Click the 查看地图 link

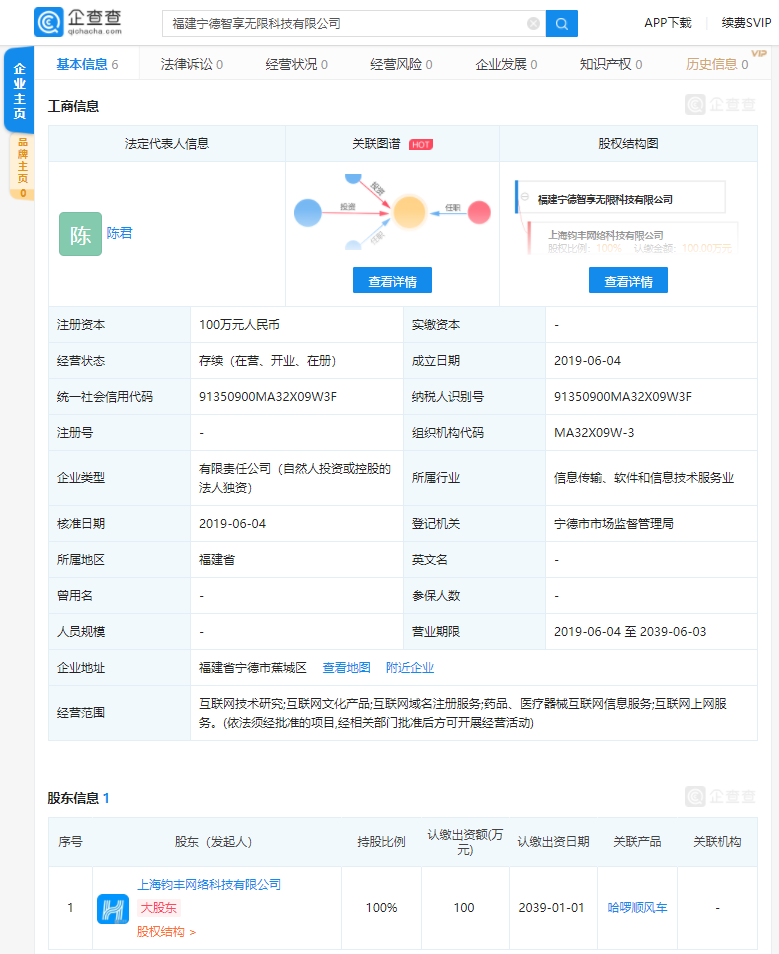[x=346, y=667]
